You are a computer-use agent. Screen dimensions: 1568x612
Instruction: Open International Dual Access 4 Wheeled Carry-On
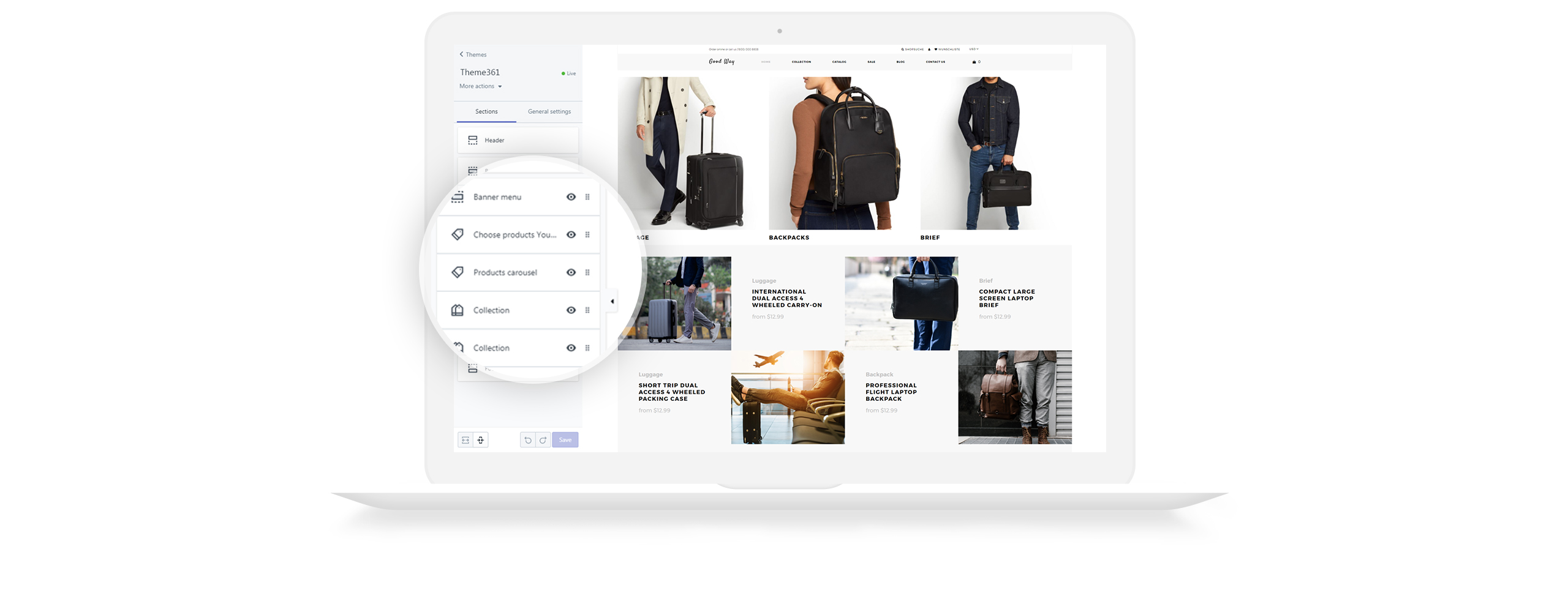click(x=786, y=298)
